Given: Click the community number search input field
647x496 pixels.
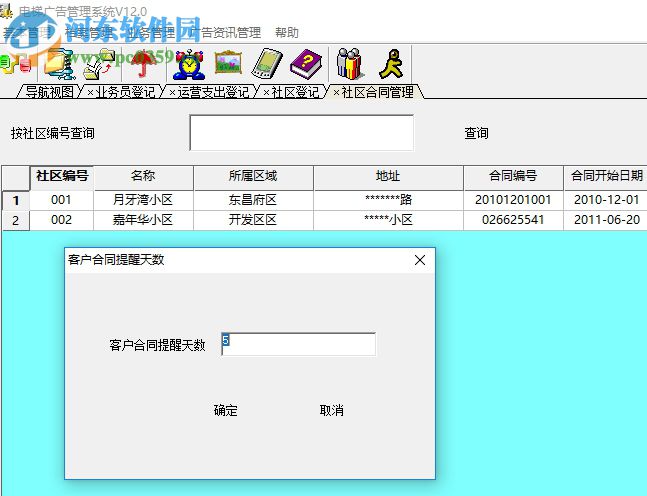Looking at the screenshot, I should click(x=302, y=133).
